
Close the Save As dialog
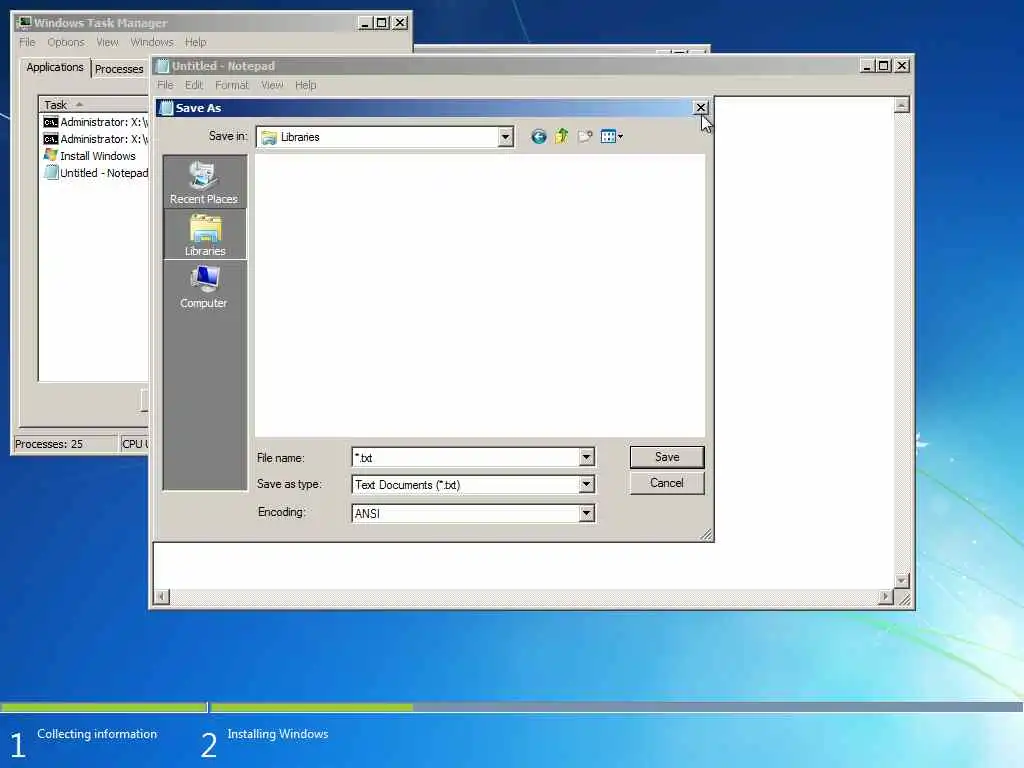pyautogui.click(x=701, y=108)
